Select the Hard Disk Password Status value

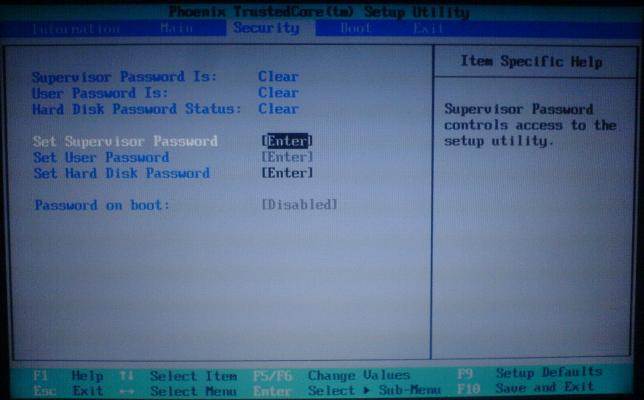click(x=278, y=108)
